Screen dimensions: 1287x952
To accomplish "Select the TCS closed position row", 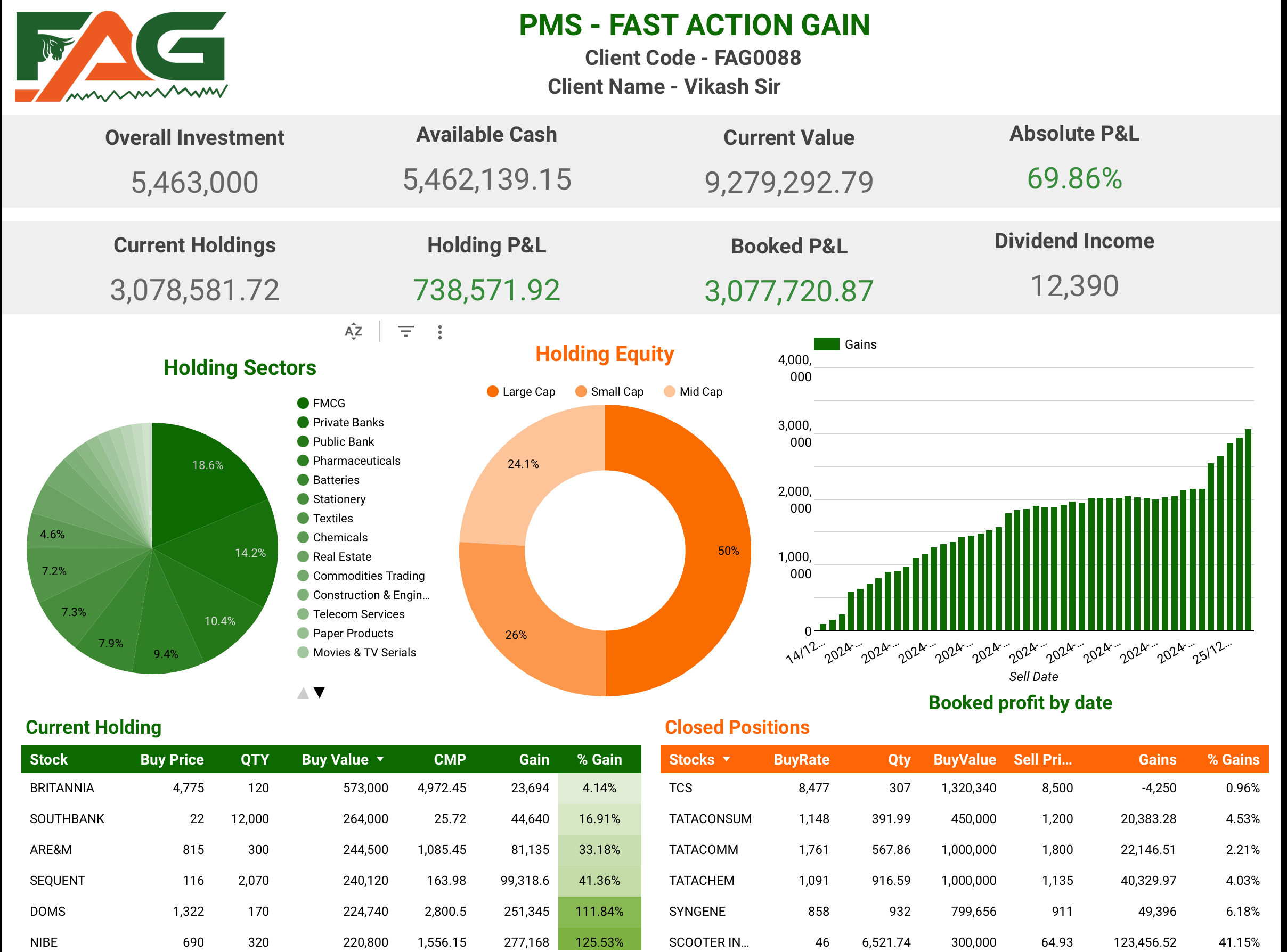I will 680,788.
